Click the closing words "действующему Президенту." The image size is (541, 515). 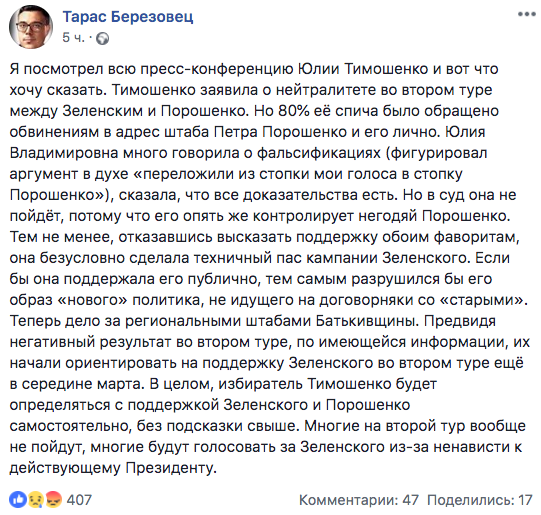point(113,468)
